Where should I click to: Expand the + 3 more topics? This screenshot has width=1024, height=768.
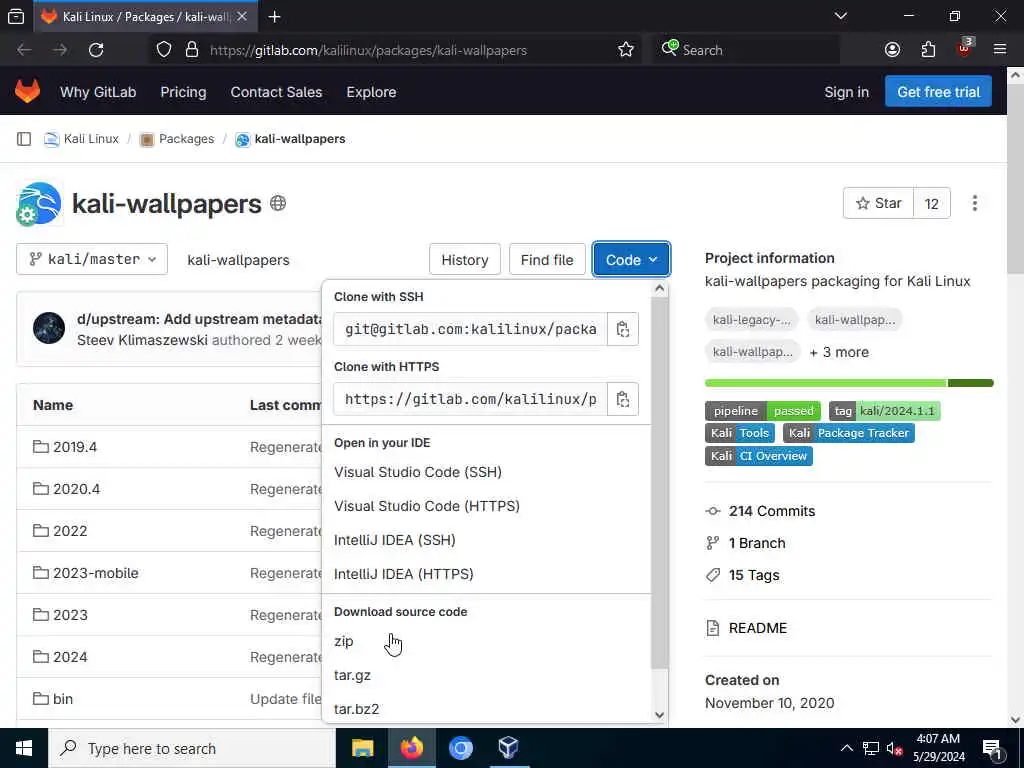[839, 352]
